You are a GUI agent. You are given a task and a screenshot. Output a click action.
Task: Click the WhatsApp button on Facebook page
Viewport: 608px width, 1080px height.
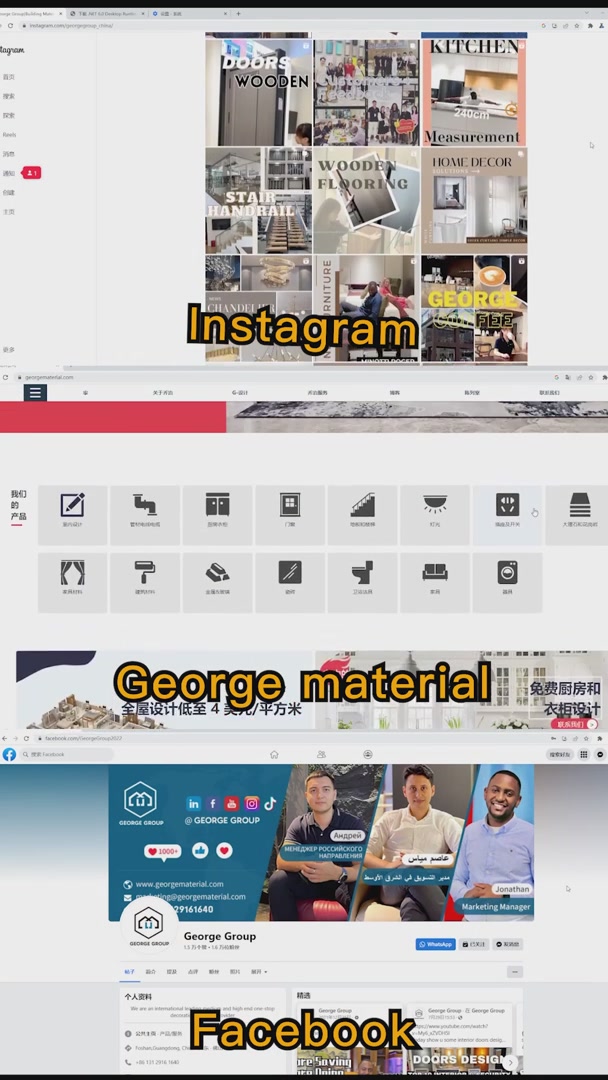(x=436, y=944)
